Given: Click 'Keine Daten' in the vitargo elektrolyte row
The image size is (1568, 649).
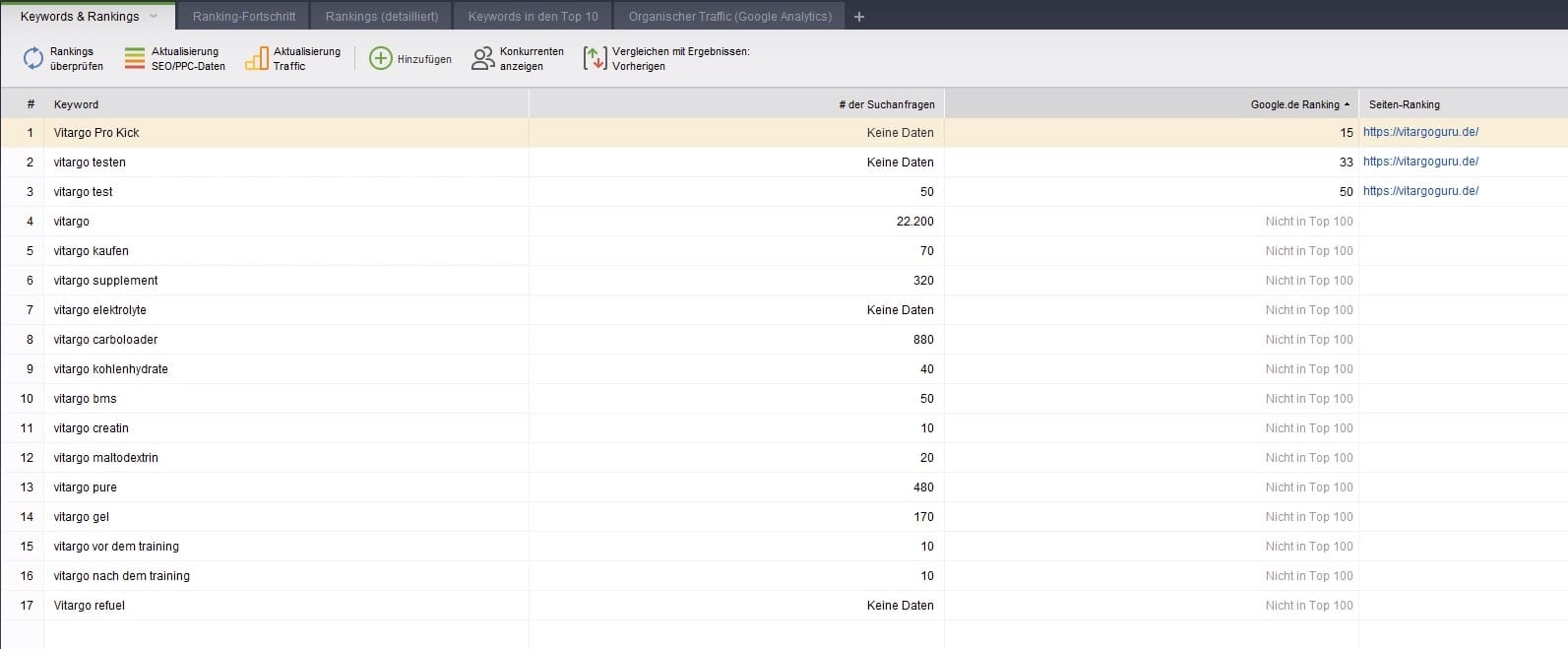Looking at the screenshot, I should 901,310.
